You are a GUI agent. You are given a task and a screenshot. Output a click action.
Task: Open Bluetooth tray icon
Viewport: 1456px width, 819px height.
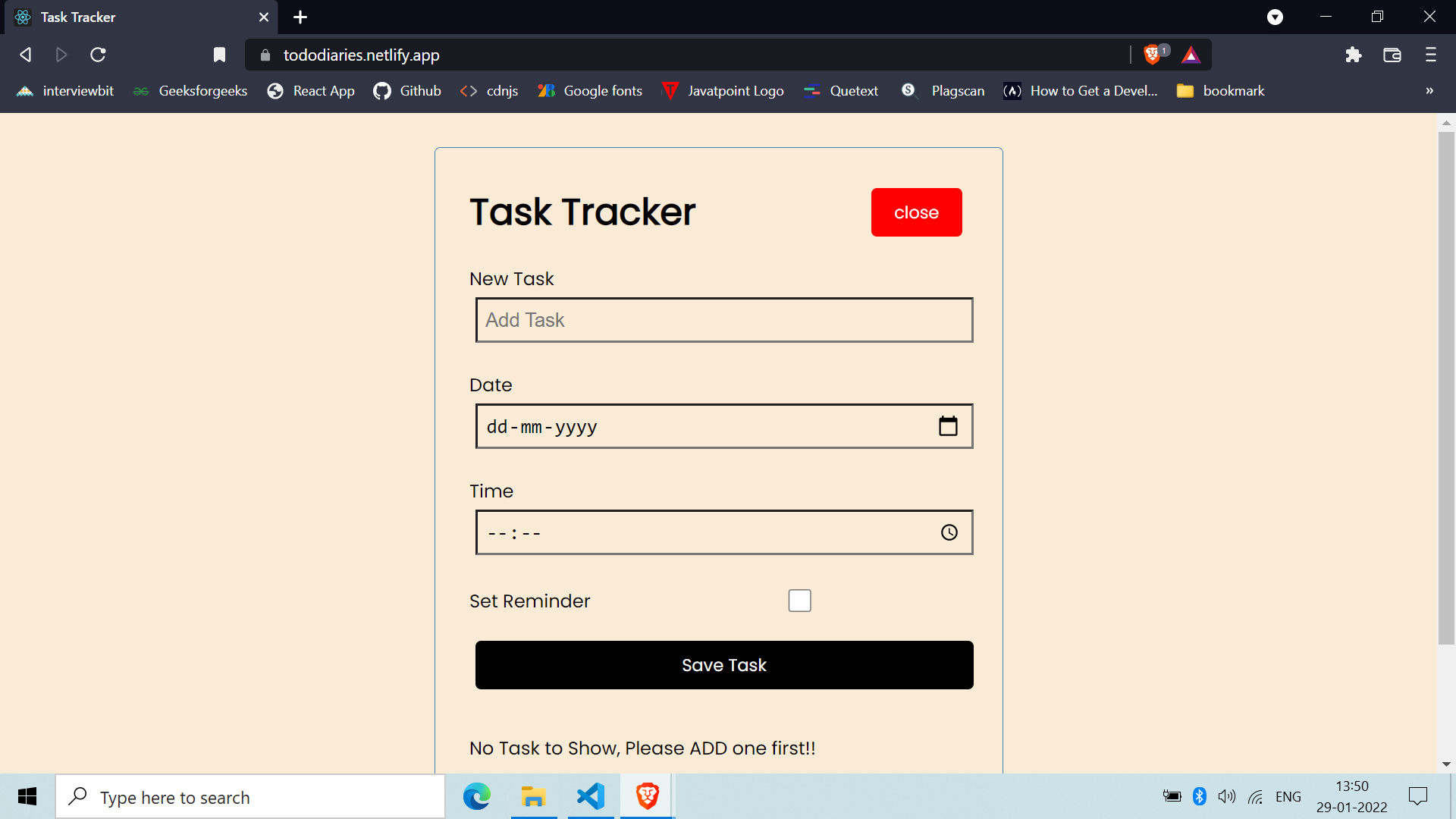click(x=1199, y=796)
